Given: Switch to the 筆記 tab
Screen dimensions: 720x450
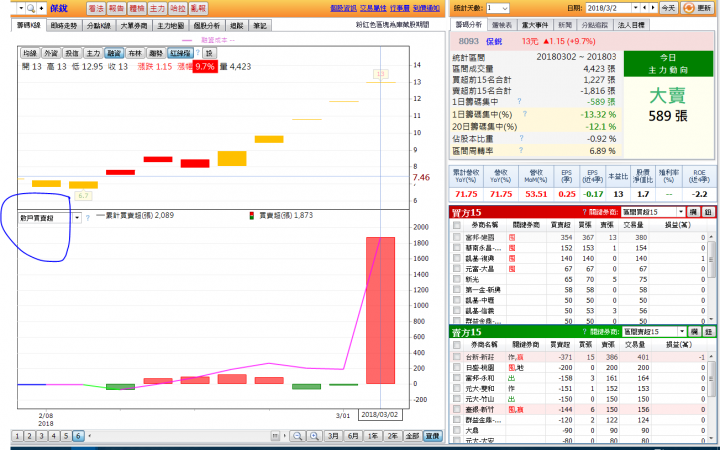Looking at the screenshot, I should (260, 26).
